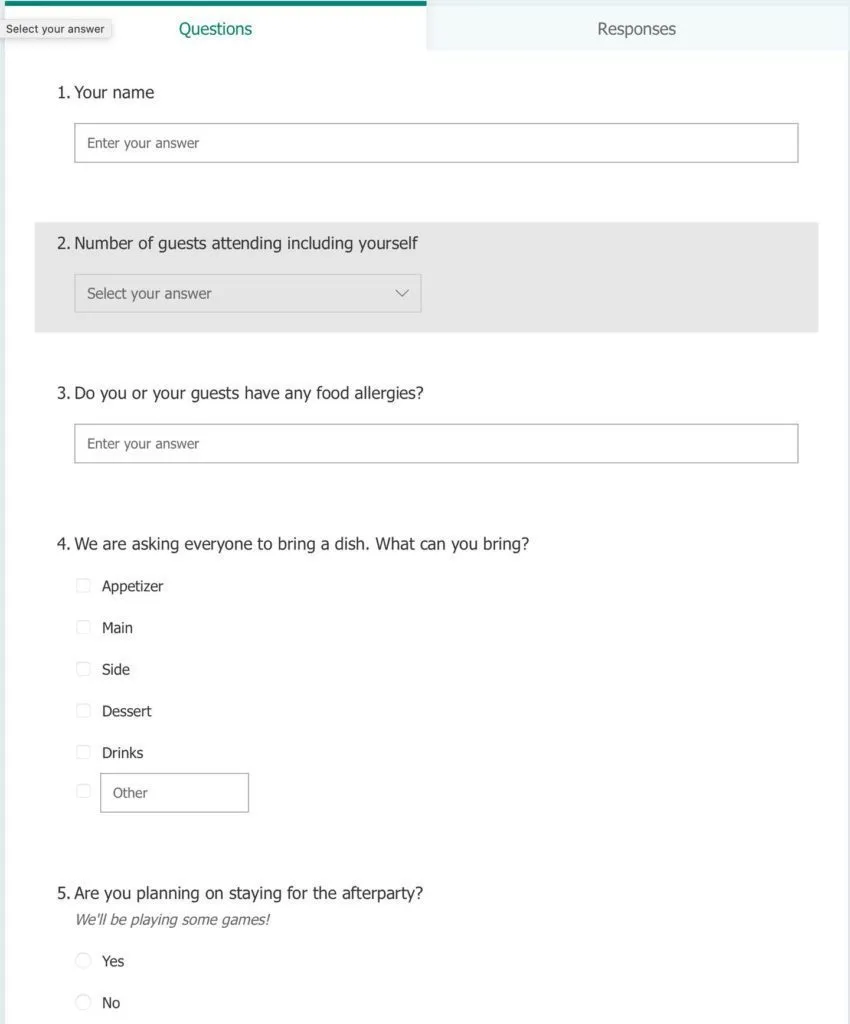Viewport: 850px width, 1024px height.
Task: Switch to the Questions tab
Action: pos(215,29)
